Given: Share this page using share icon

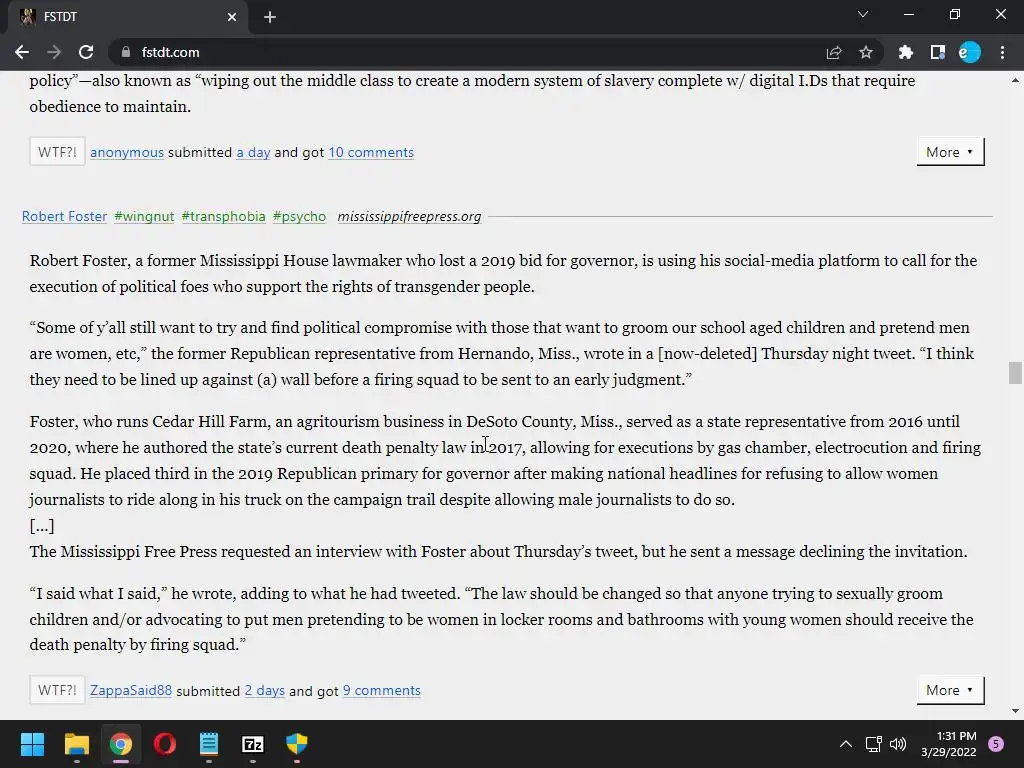Looking at the screenshot, I should tap(834, 52).
